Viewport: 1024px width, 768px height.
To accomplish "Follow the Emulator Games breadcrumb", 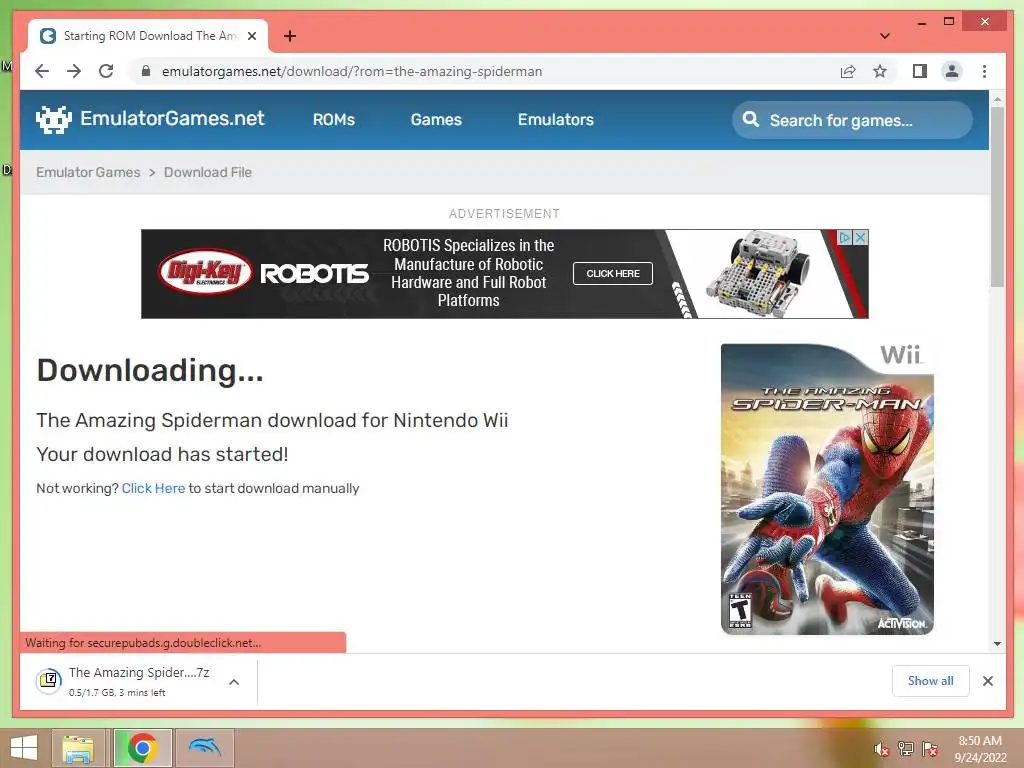I will click(x=88, y=172).
